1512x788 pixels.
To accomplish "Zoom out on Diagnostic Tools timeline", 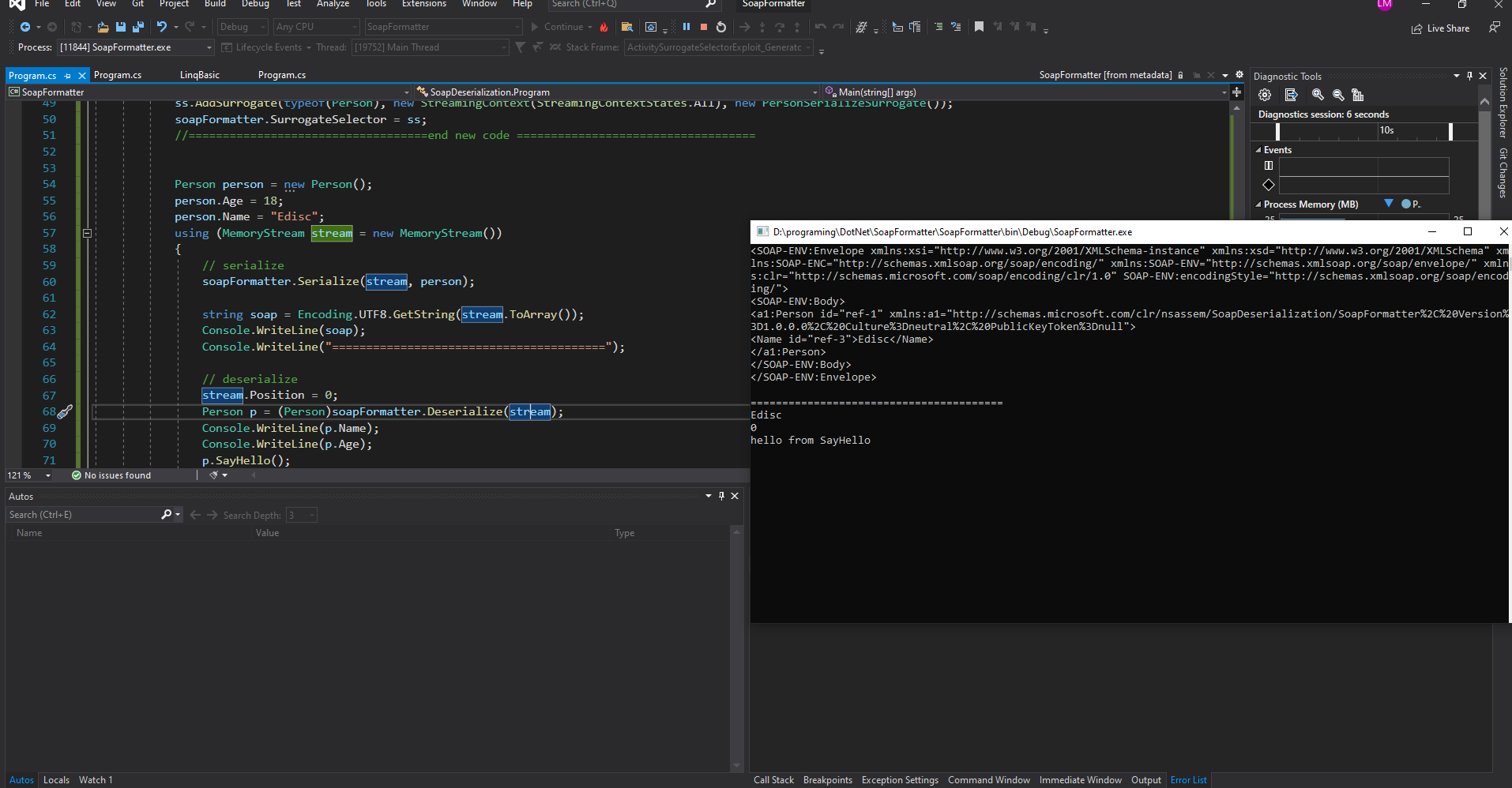I will (x=1338, y=95).
